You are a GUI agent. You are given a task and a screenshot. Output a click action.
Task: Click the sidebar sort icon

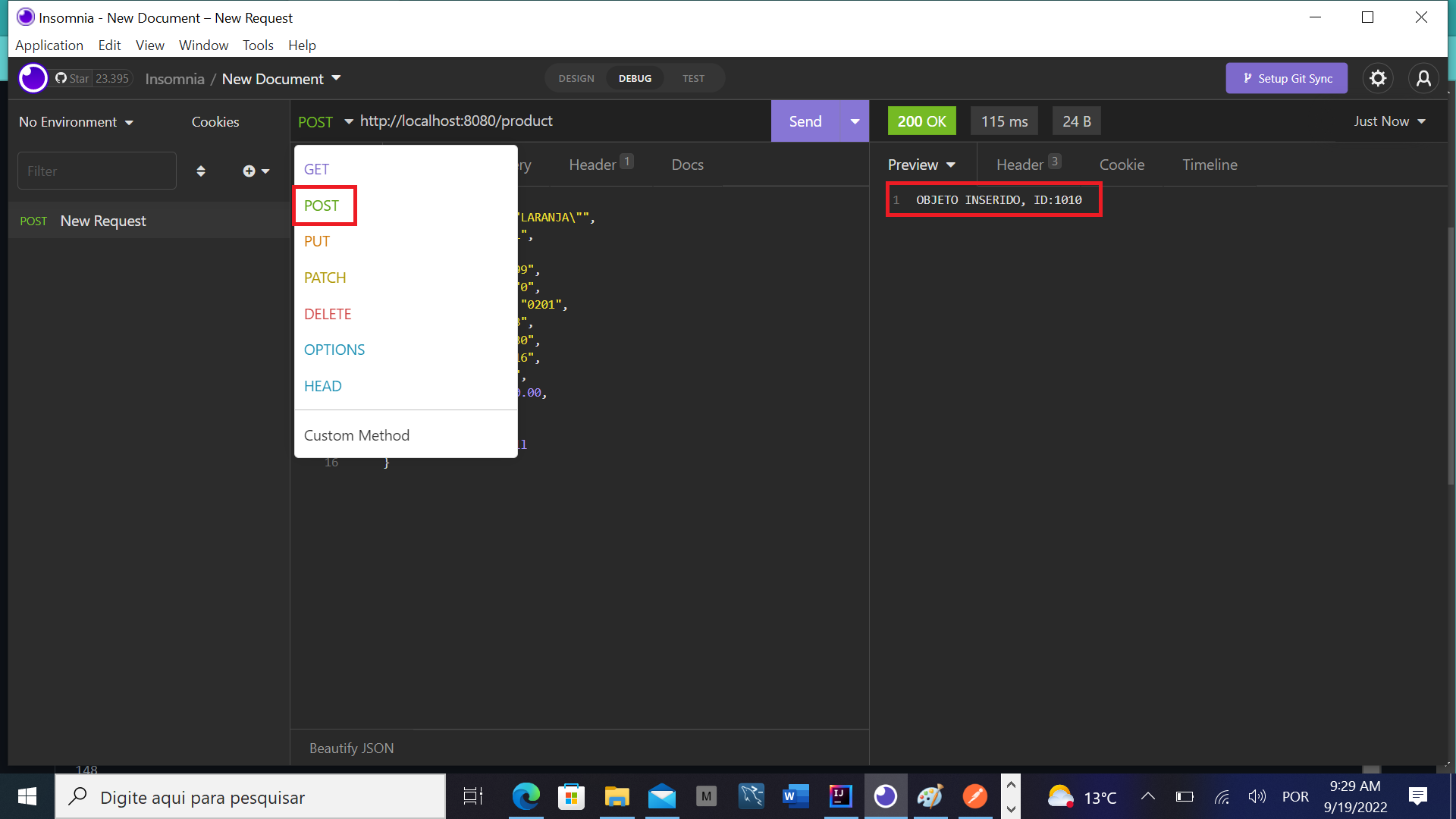[201, 171]
